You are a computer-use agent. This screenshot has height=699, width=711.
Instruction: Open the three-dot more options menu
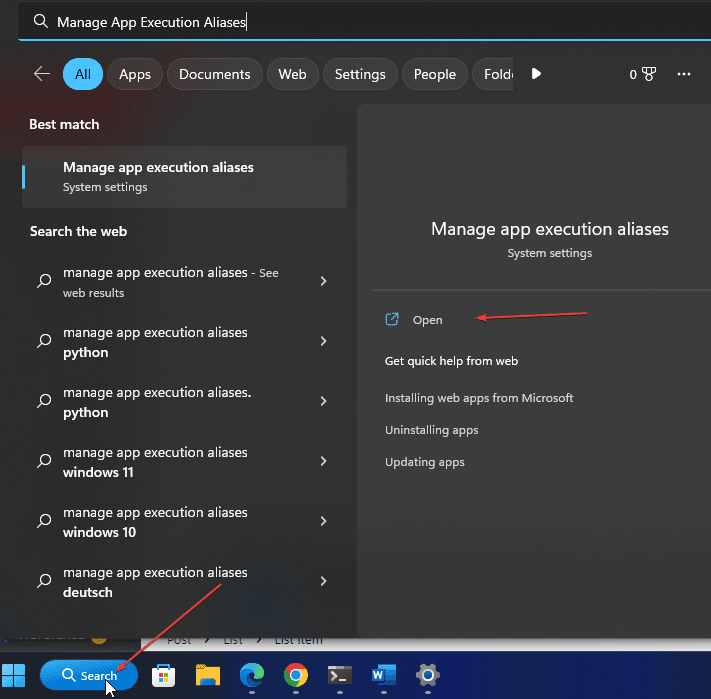pos(684,74)
